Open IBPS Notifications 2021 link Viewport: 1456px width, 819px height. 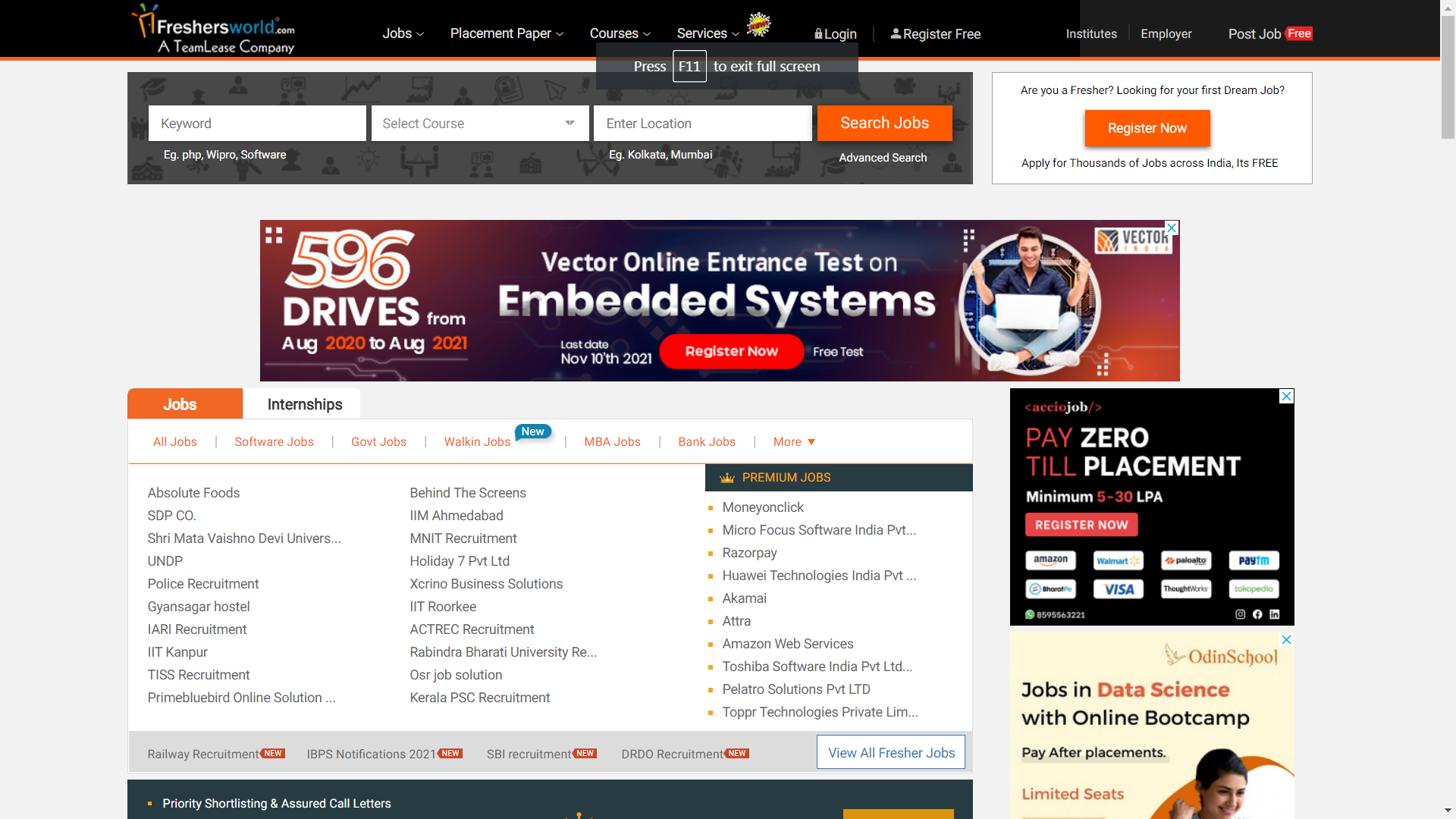pos(372,754)
